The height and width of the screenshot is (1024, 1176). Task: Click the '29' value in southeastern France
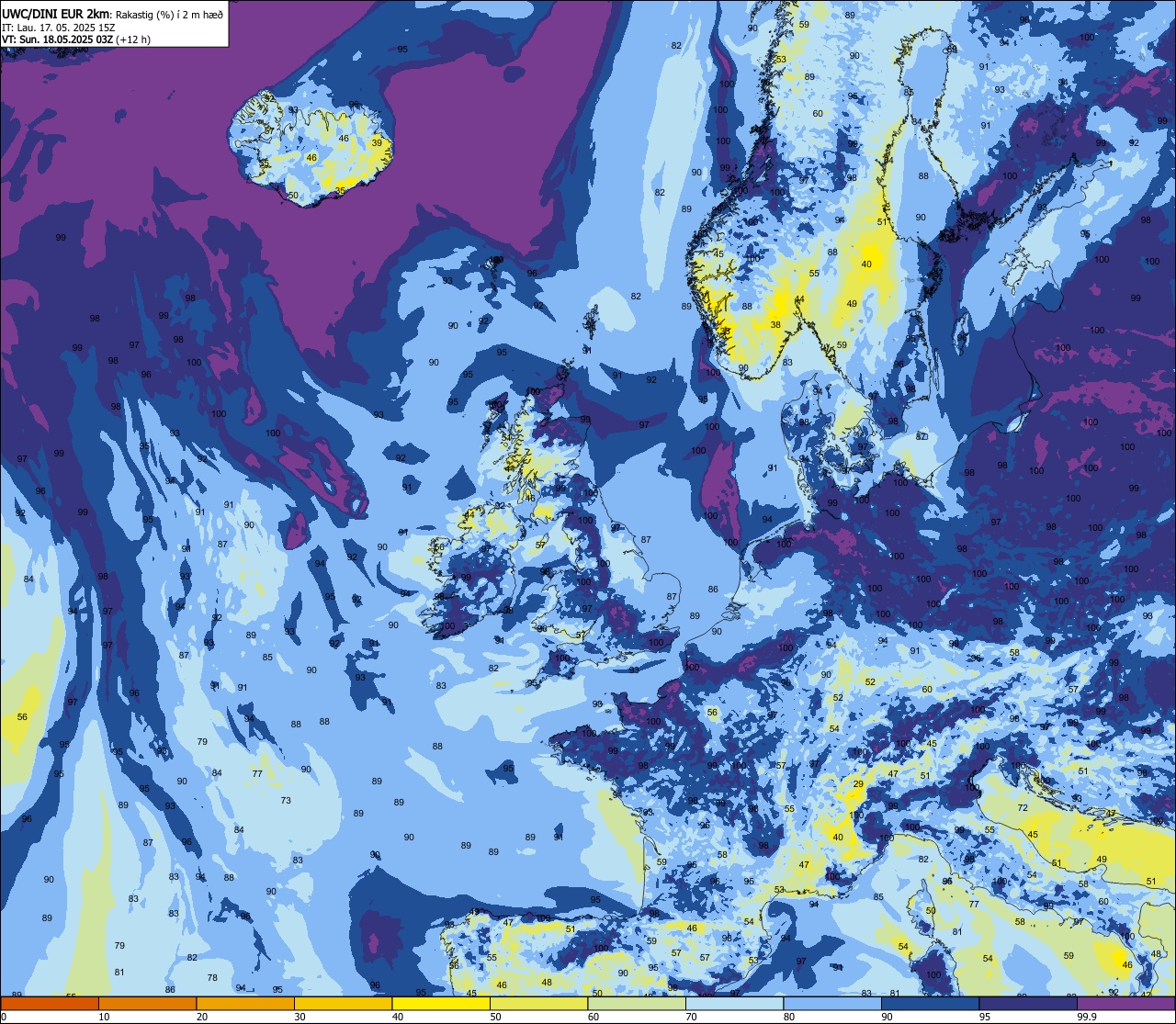pyautogui.click(x=858, y=783)
